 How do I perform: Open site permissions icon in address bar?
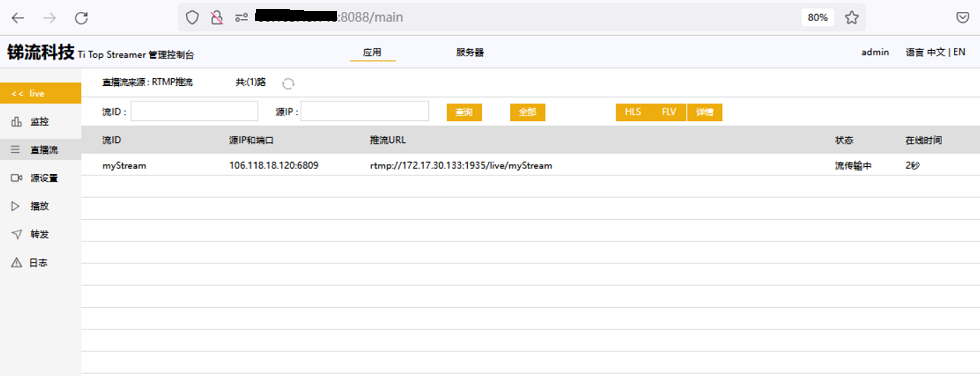pos(241,17)
